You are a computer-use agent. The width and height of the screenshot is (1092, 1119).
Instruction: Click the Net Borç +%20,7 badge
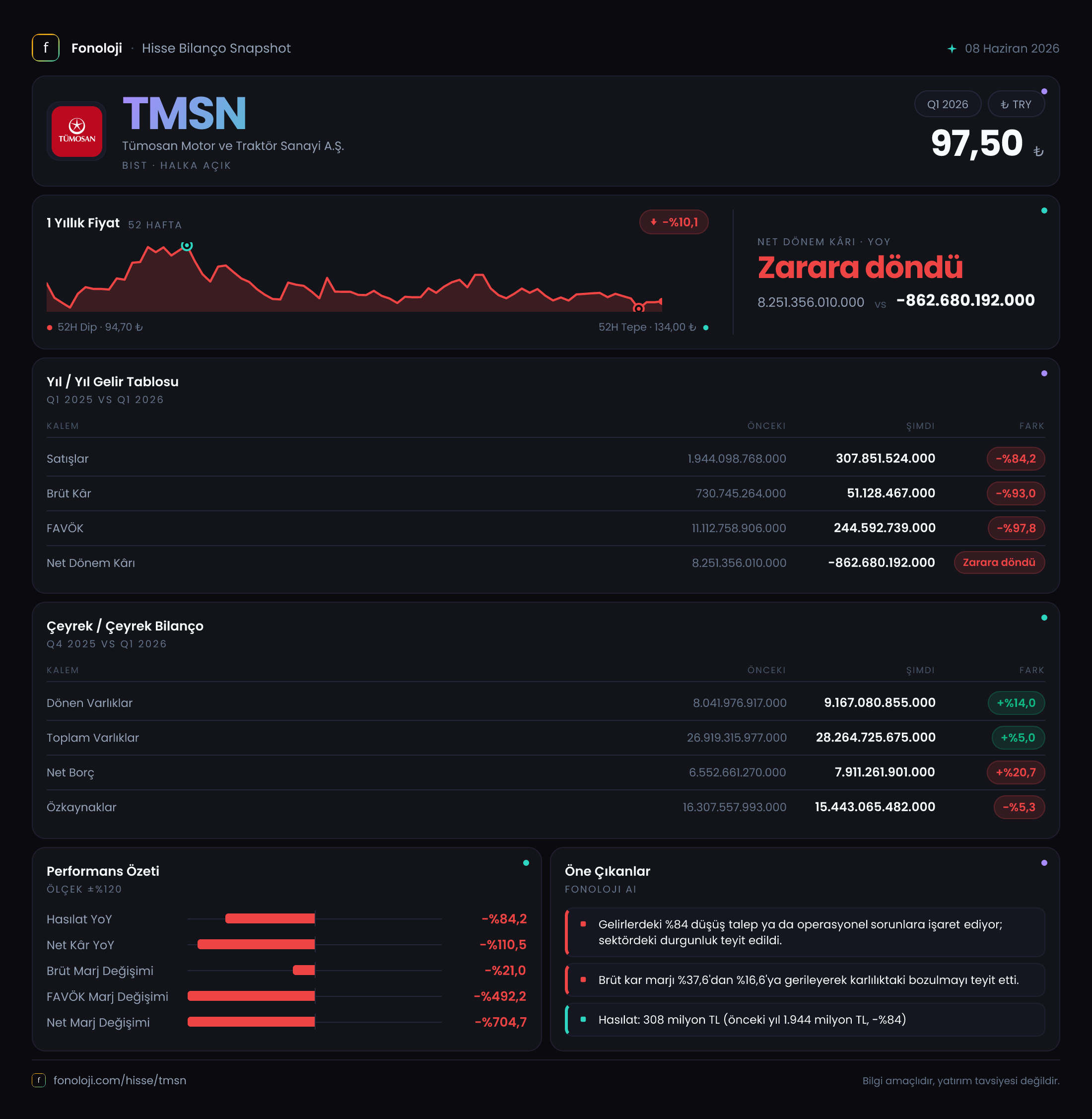tap(1016, 772)
